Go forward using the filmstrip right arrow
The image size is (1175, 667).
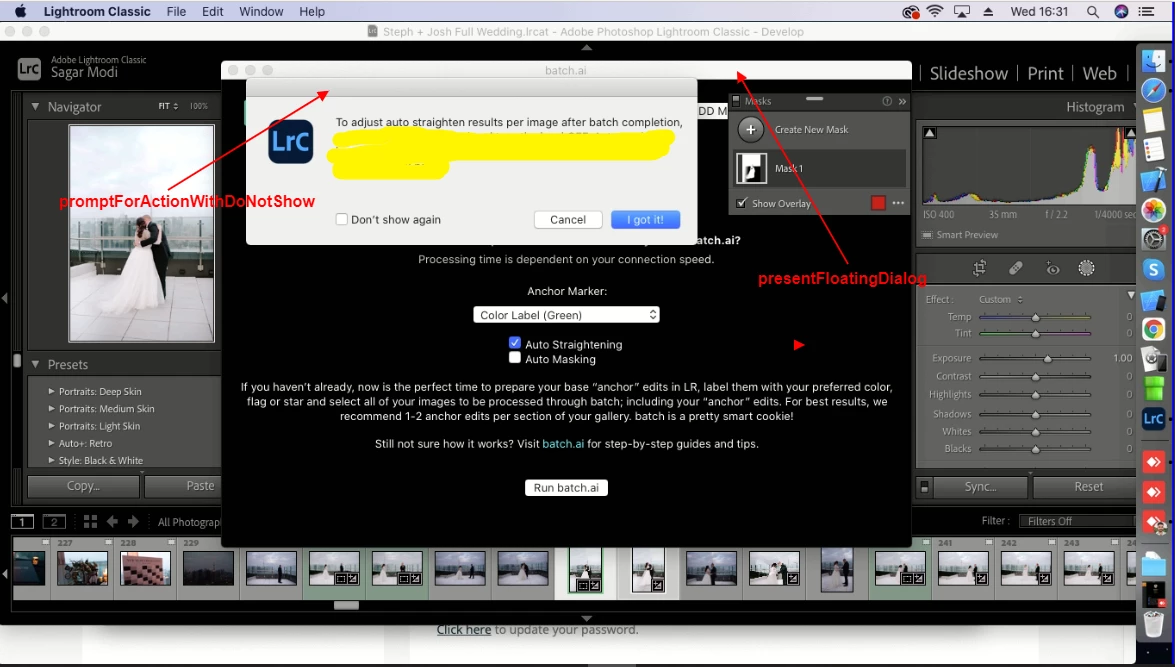pos(133,522)
